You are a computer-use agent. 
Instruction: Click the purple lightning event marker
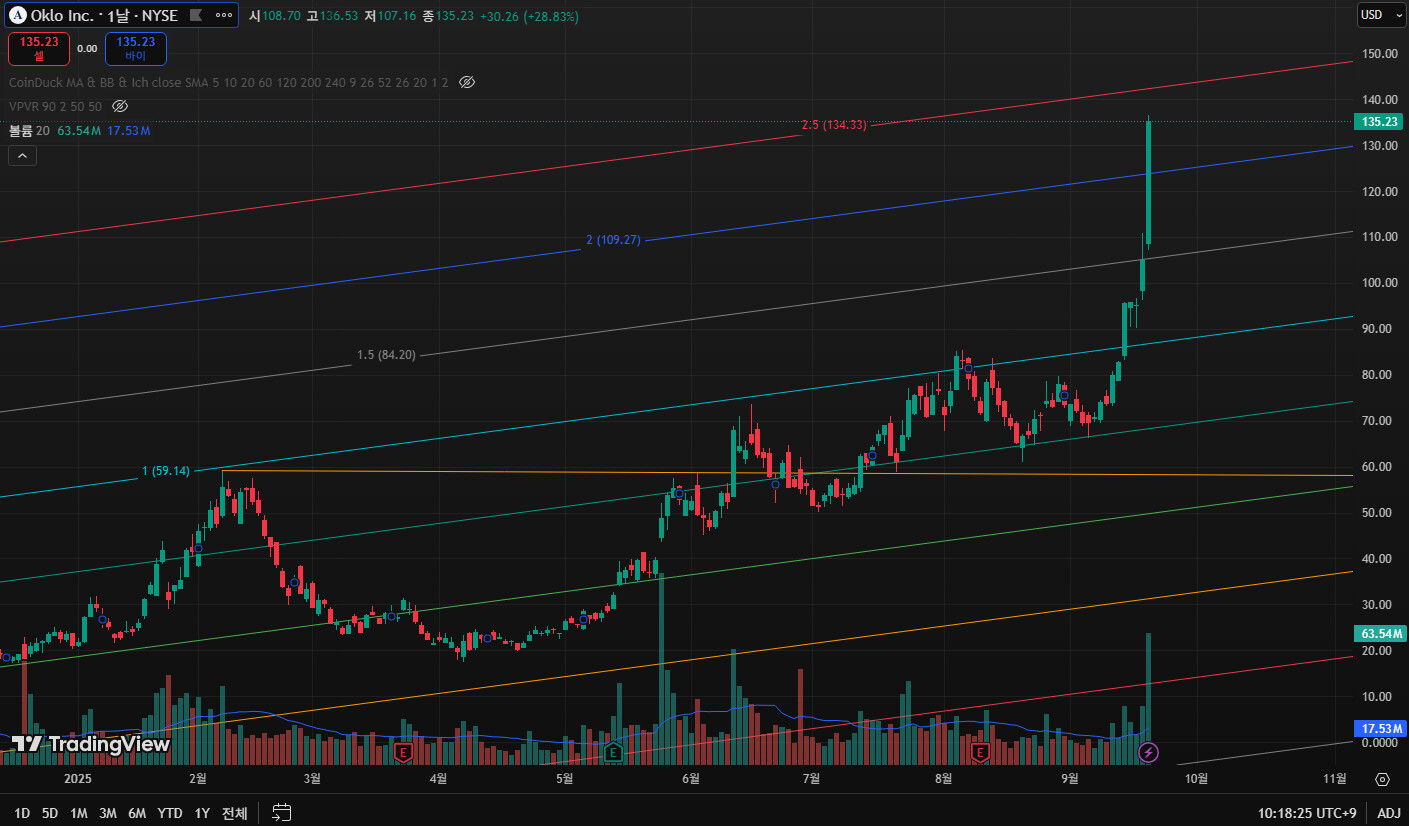(1149, 751)
